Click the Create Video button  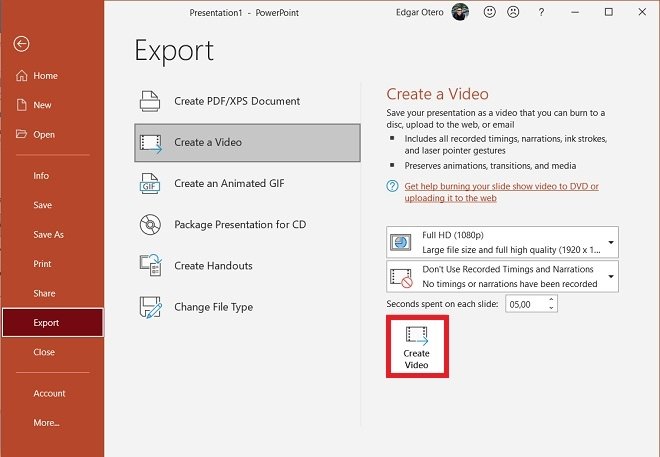click(x=417, y=346)
